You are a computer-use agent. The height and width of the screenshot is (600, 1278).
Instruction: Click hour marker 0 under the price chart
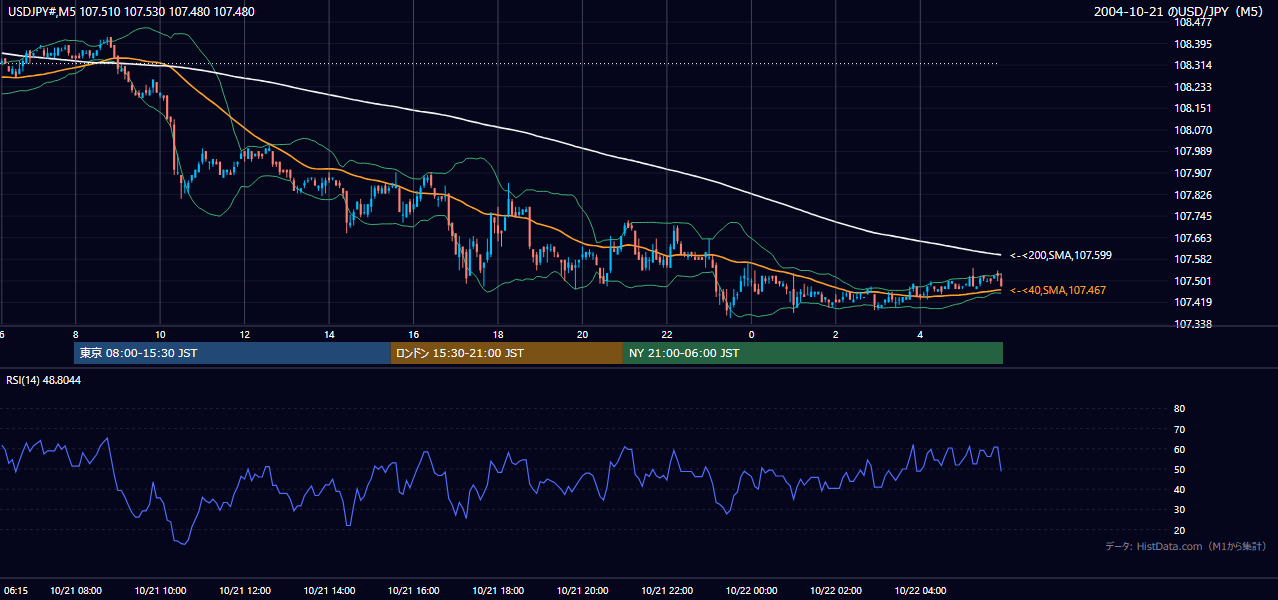click(x=751, y=334)
